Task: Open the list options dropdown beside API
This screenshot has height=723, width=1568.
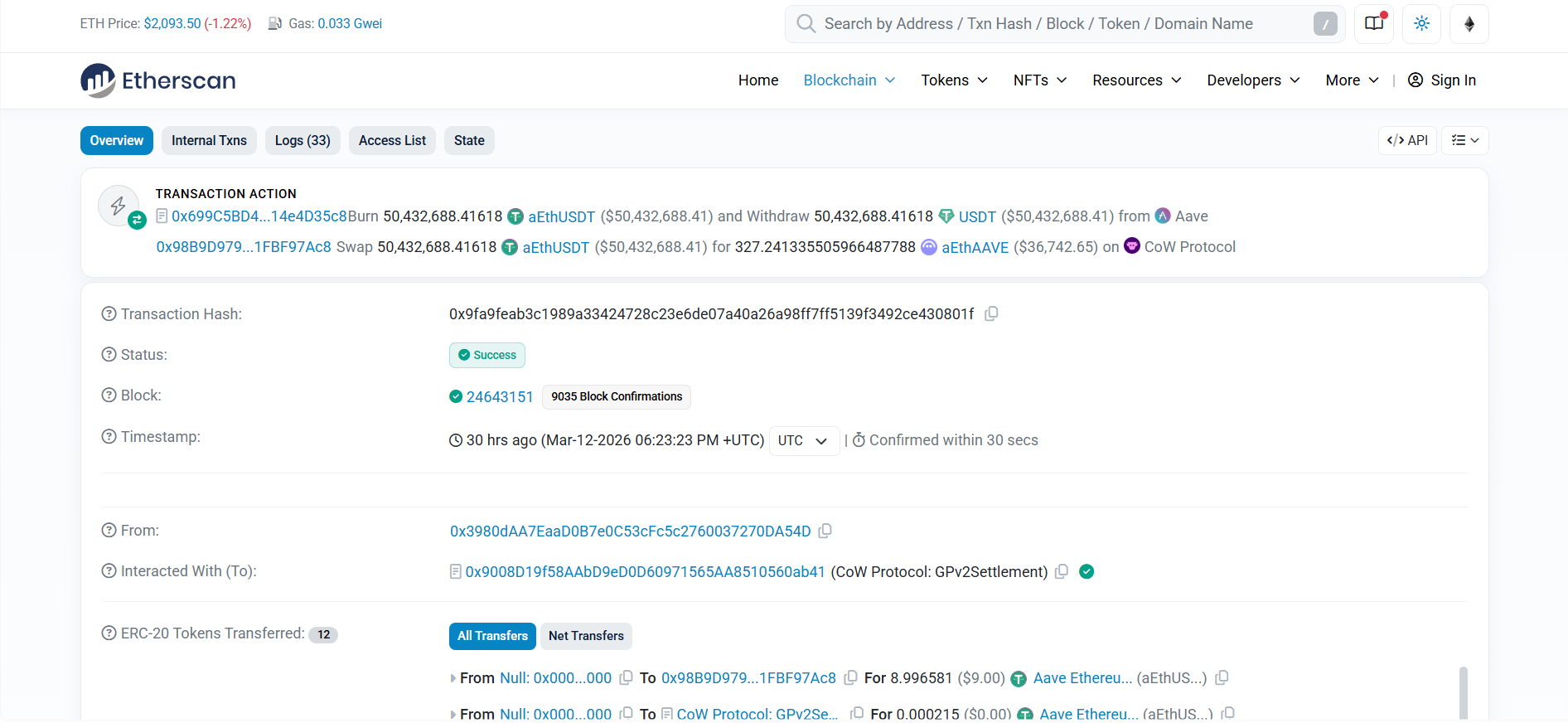Action: click(x=1465, y=140)
